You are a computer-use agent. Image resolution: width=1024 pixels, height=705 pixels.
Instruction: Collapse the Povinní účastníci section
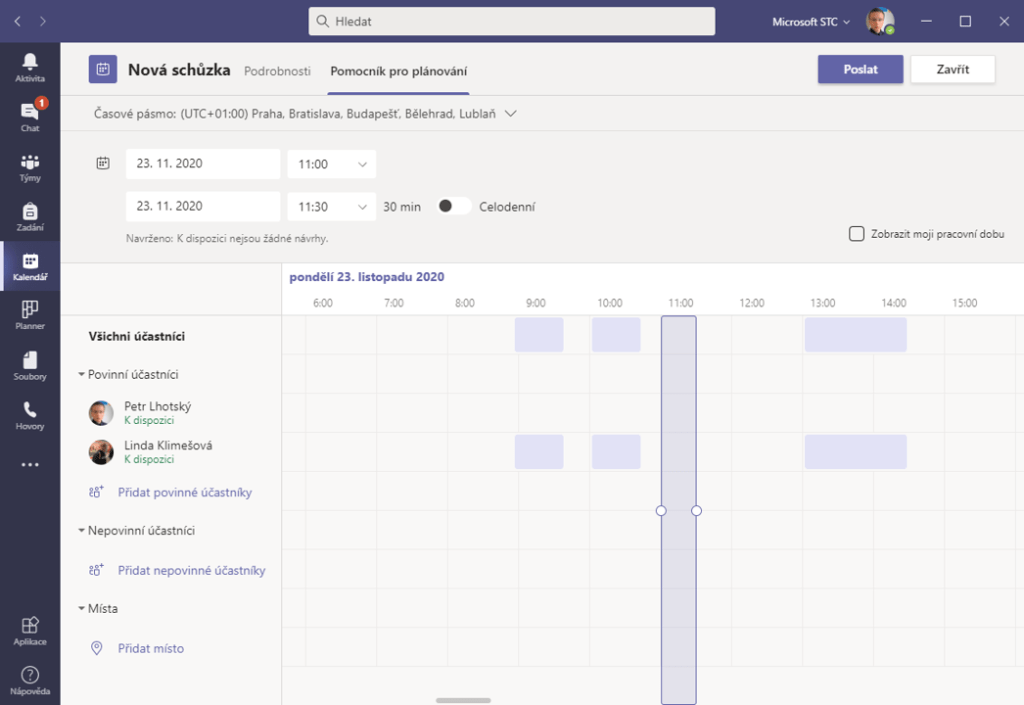click(x=82, y=375)
